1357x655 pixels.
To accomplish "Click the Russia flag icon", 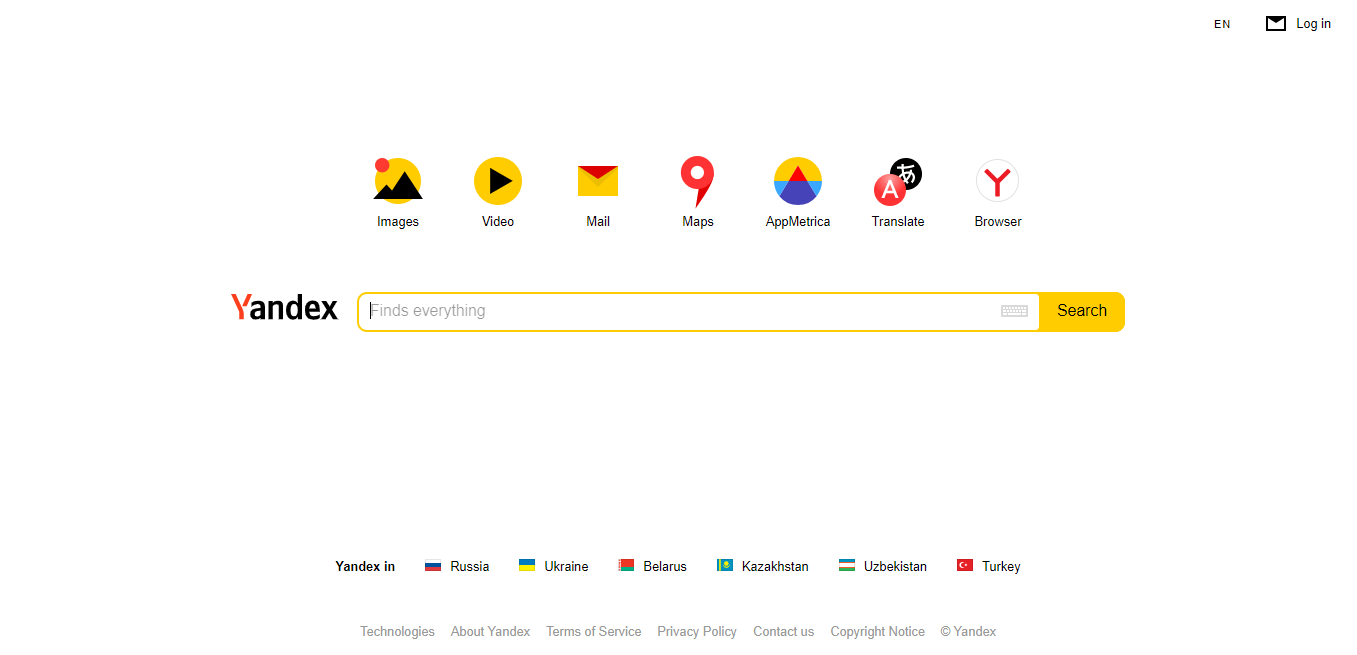I will [x=433, y=566].
